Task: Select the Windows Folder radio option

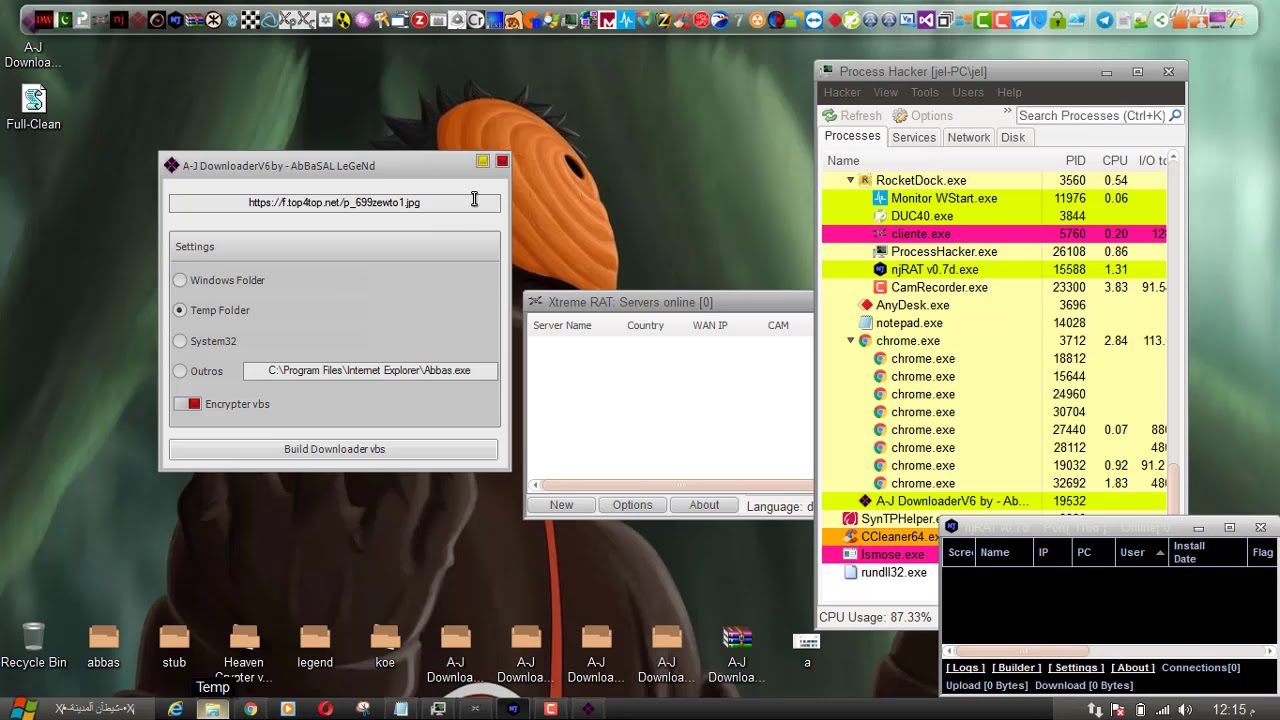Action: point(180,280)
